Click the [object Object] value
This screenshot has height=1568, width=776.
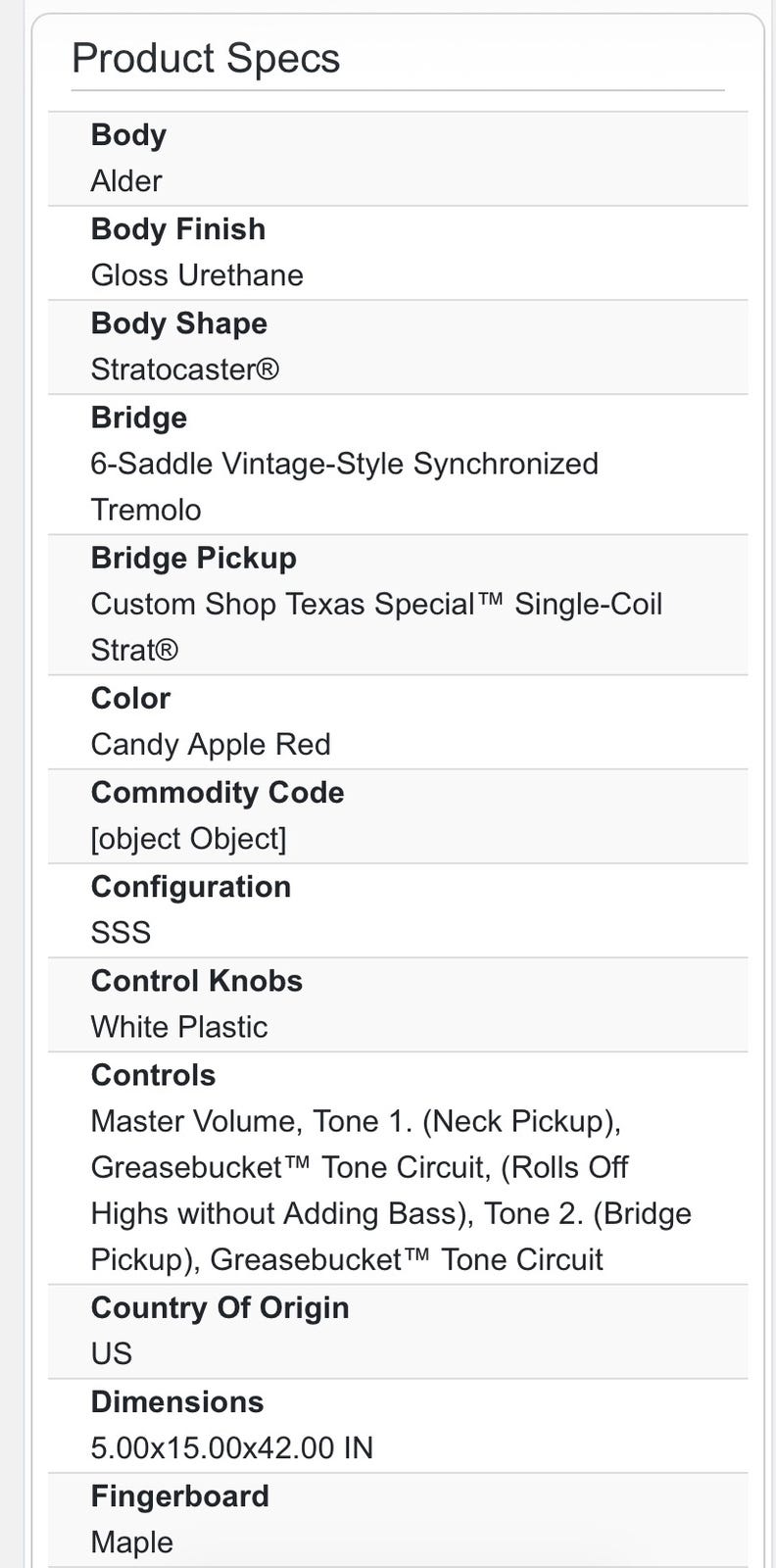tap(189, 839)
